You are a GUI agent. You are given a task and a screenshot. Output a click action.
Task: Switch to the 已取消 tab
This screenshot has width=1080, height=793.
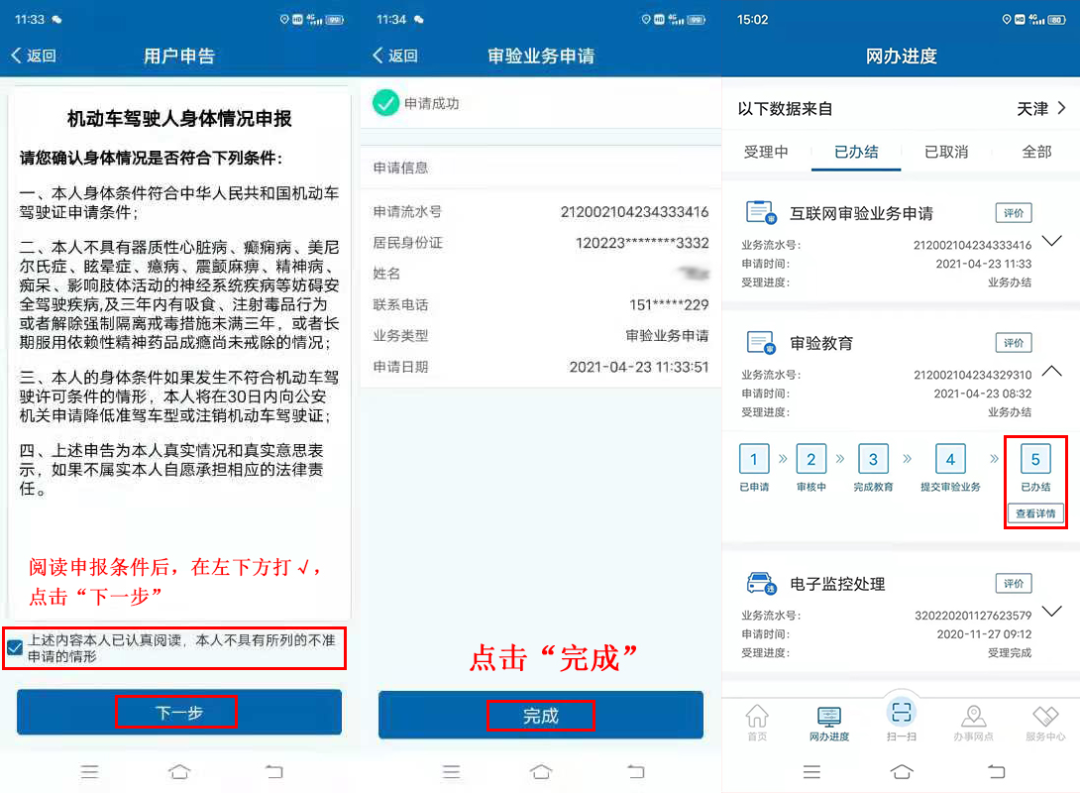pos(946,150)
